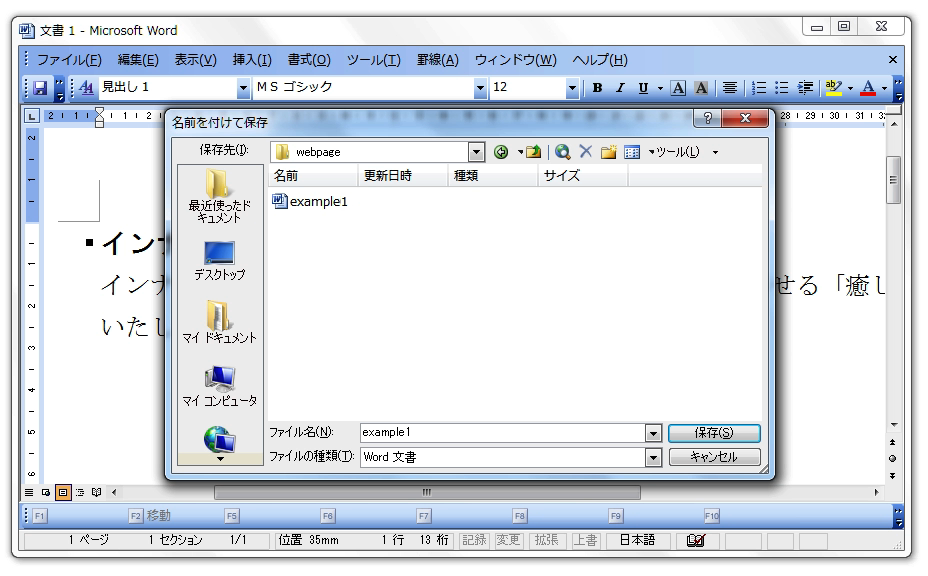Expand the ファイルの種類 dropdown
928x576 pixels.
click(x=653, y=457)
